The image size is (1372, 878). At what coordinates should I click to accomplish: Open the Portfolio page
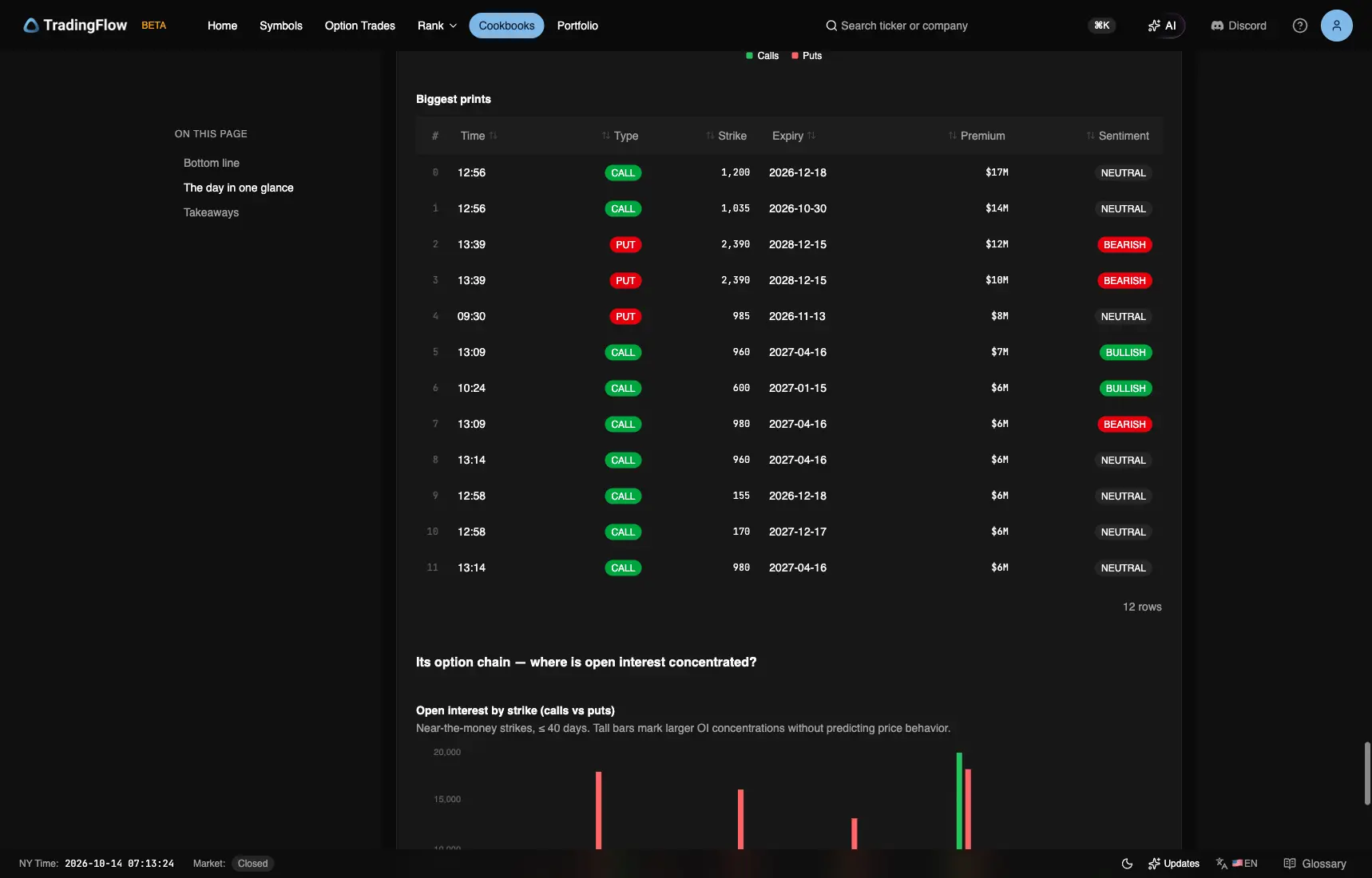577,26
